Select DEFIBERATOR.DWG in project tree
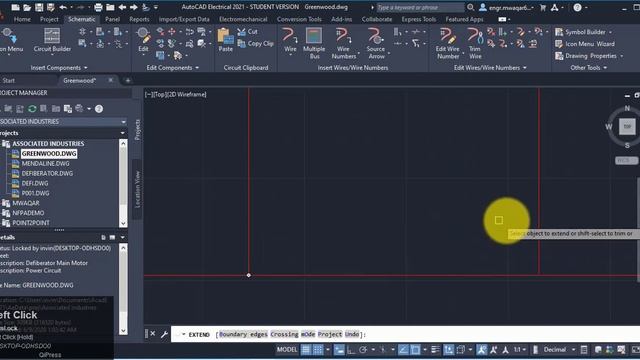Image resolution: width=640 pixels, height=360 pixels. pyautogui.click(x=47, y=173)
